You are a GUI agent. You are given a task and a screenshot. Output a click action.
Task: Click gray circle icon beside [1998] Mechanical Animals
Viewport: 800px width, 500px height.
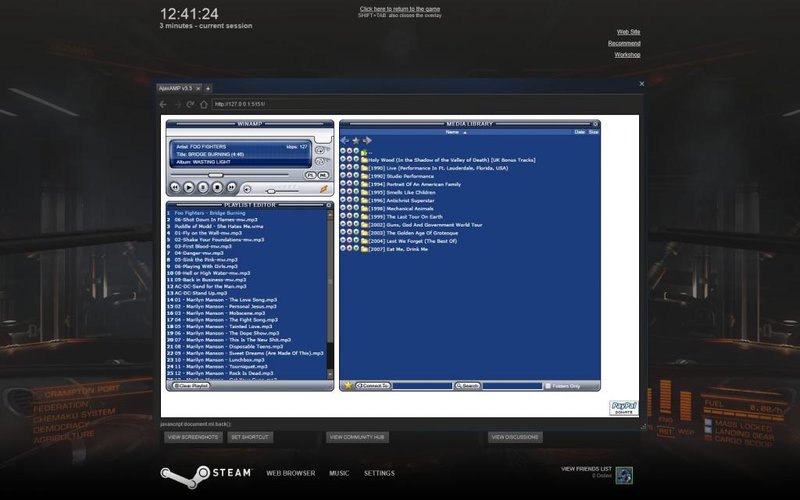click(343, 208)
